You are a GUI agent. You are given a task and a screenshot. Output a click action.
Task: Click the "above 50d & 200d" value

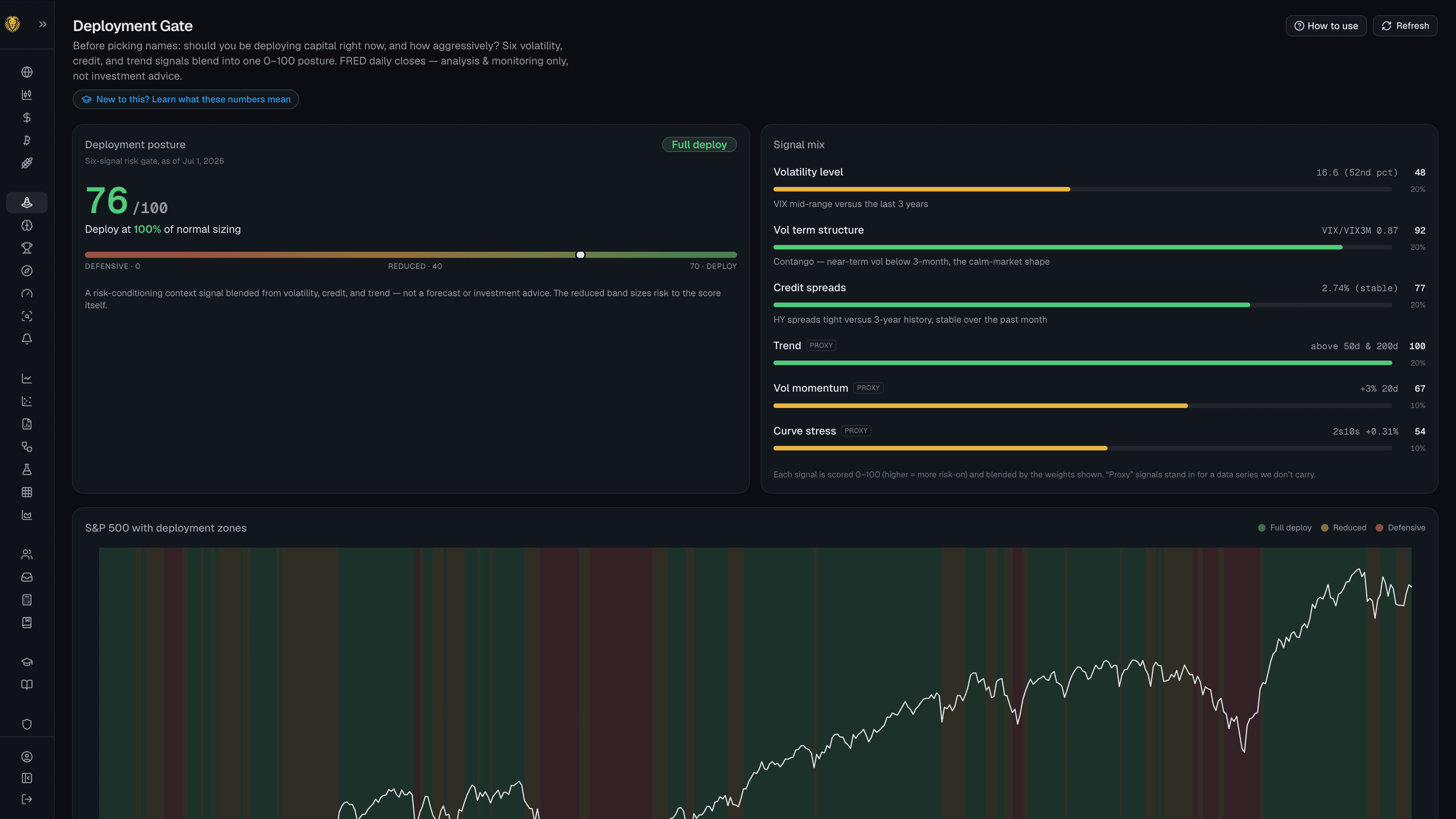tap(1354, 347)
